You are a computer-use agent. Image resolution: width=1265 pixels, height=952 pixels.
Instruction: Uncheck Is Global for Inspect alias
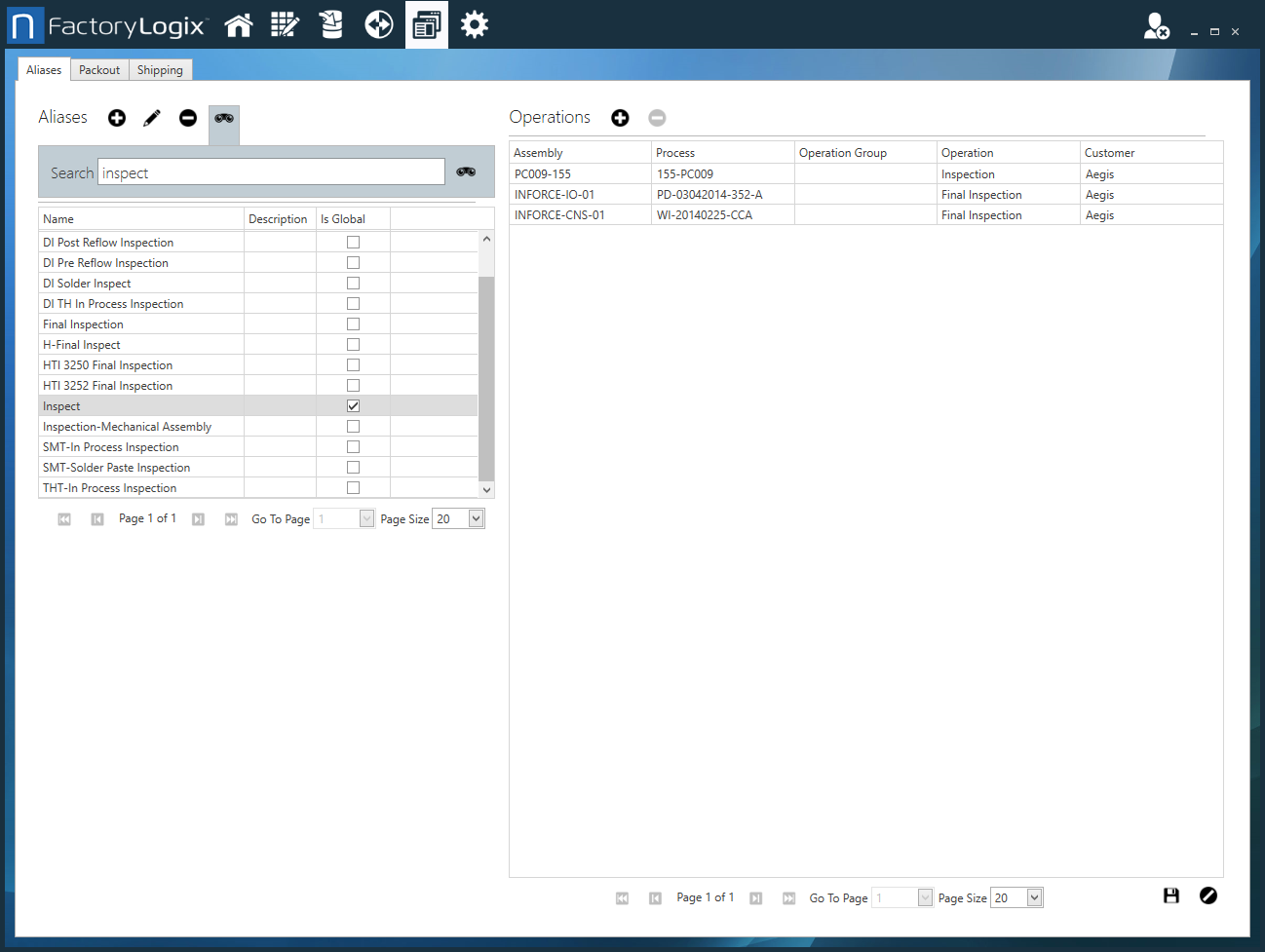click(353, 406)
